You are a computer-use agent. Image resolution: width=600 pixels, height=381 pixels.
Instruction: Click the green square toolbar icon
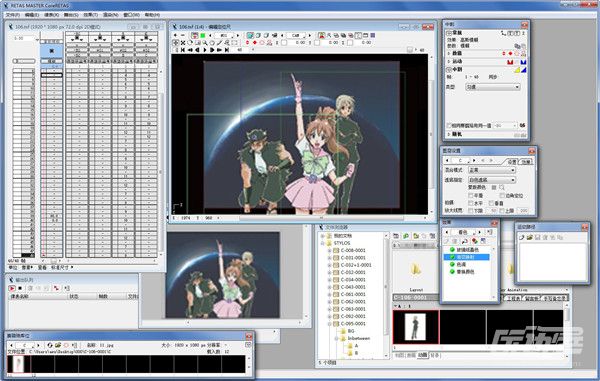coord(203,36)
